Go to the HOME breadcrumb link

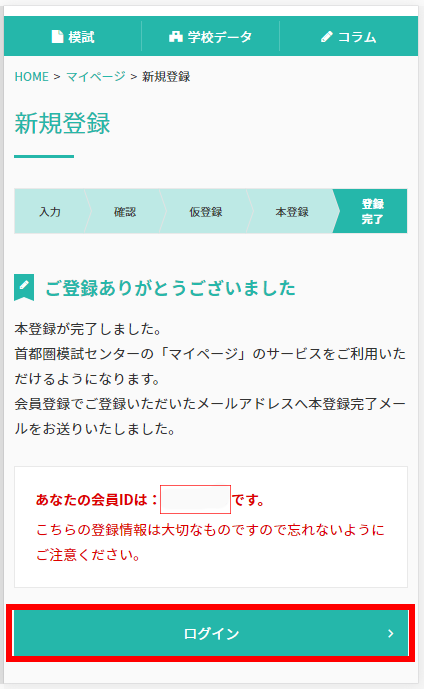click(x=32, y=76)
